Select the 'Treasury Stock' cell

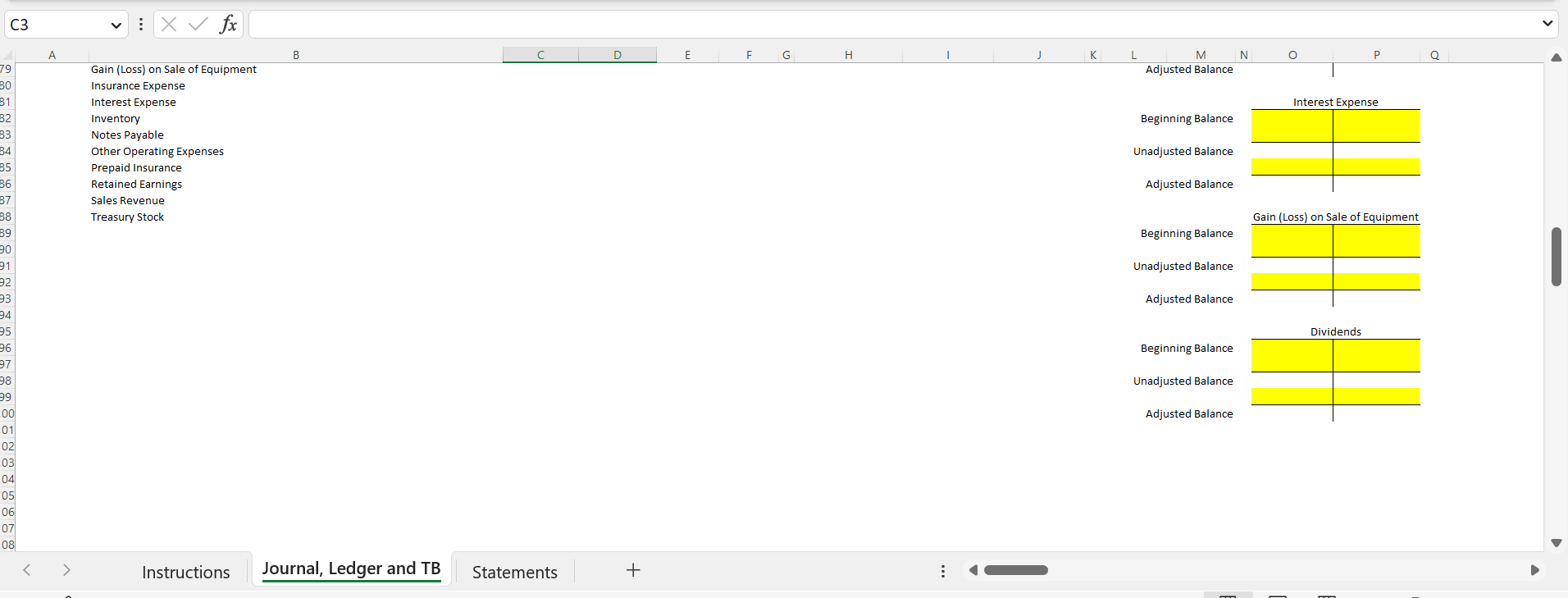tap(127, 217)
